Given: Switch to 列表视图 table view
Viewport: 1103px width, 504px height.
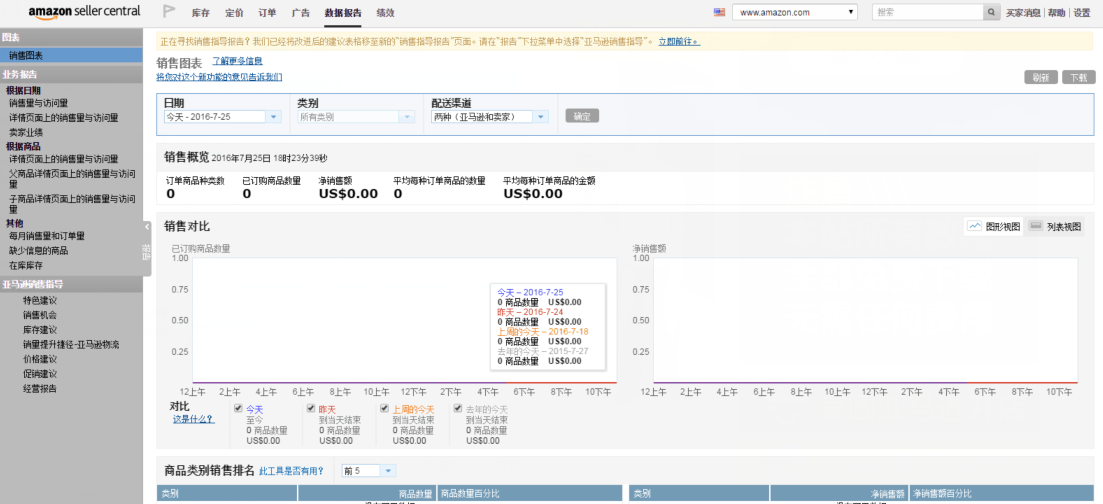Looking at the screenshot, I should [x=1056, y=227].
